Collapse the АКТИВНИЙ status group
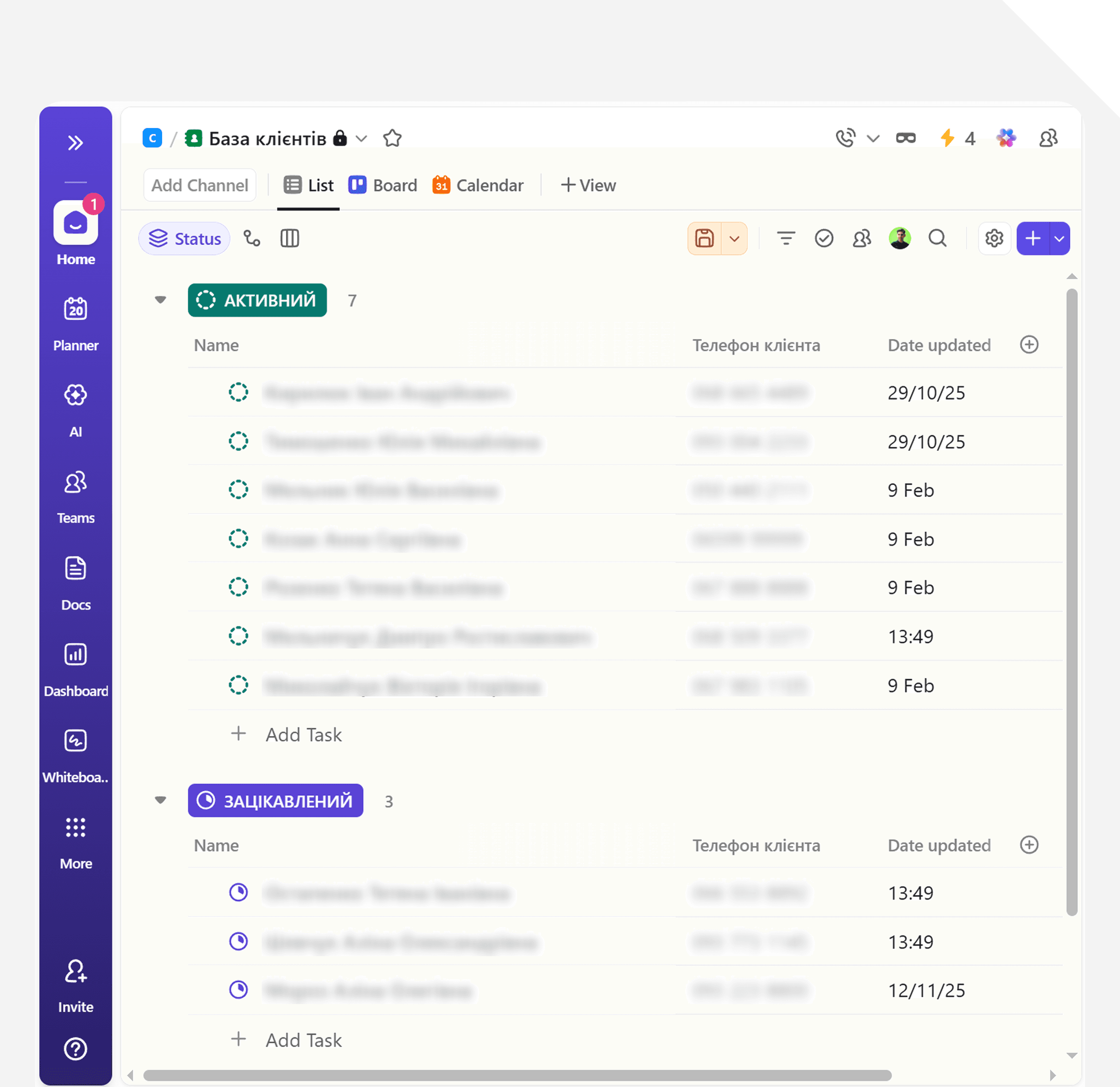Image resolution: width=1120 pixels, height=1087 pixels. tap(161, 300)
